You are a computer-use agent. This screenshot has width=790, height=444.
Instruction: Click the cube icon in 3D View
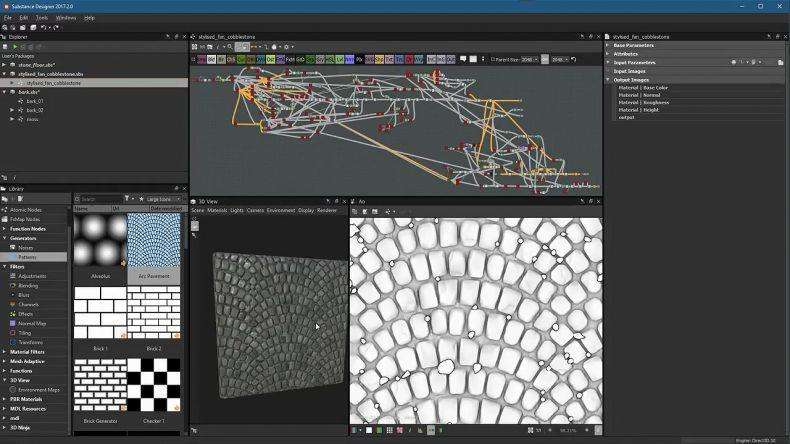(195, 226)
